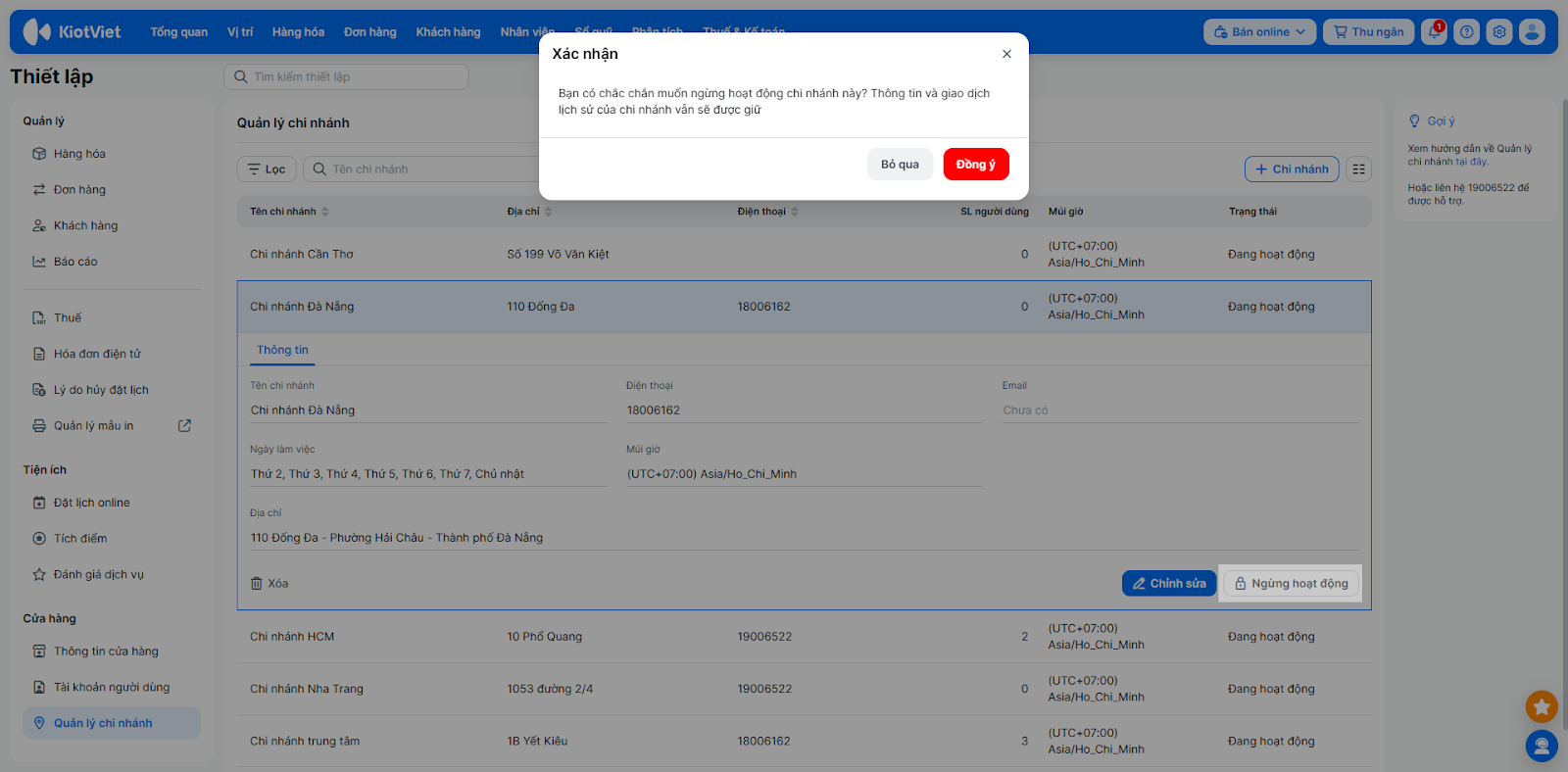Click the Tìm kiếm thiết lập search field
This screenshot has width=1568, height=772.
click(346, 77)
